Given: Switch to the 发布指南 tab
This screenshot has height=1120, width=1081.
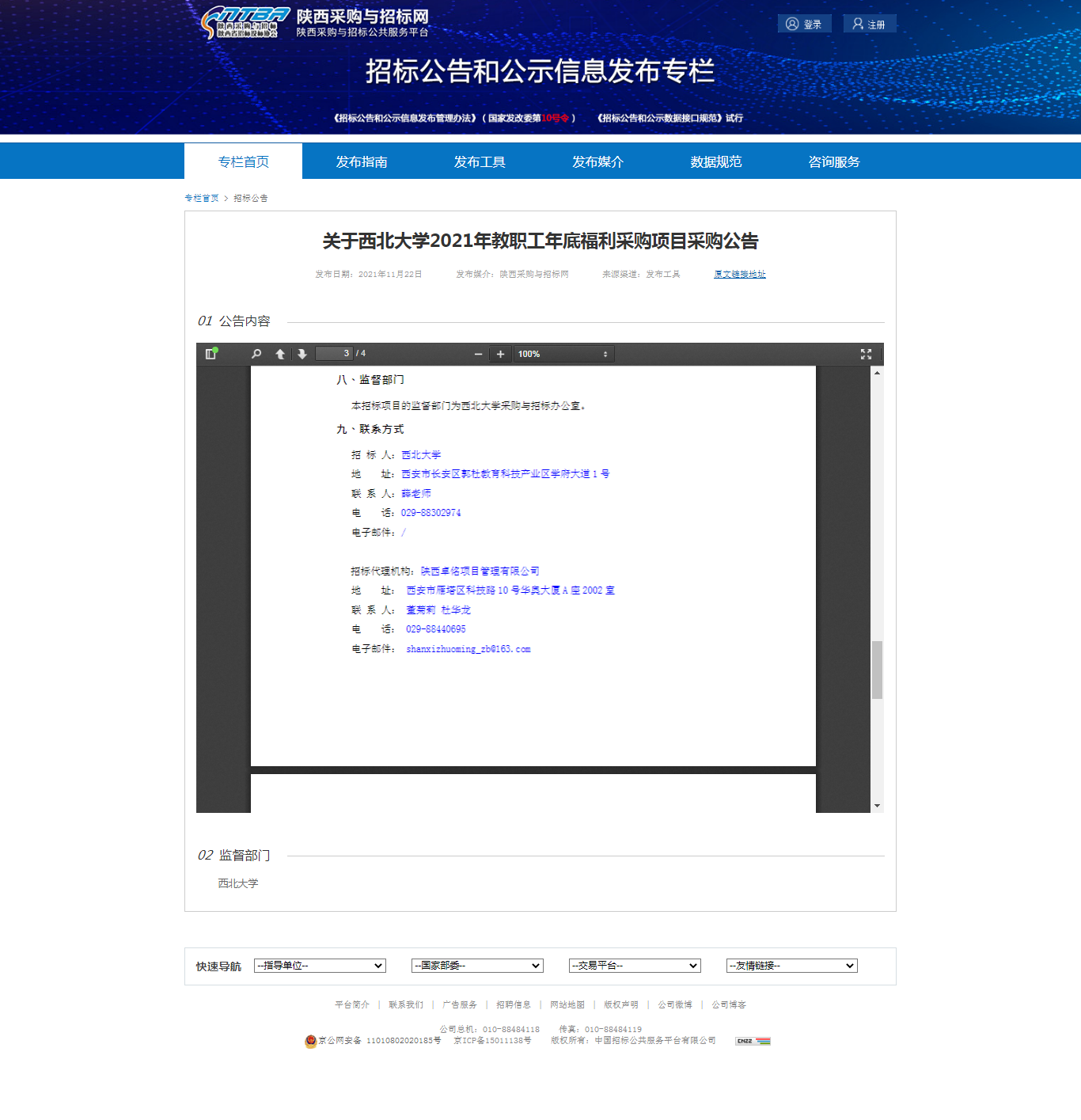Looking at the screenshot, I should tap(362, 161).
